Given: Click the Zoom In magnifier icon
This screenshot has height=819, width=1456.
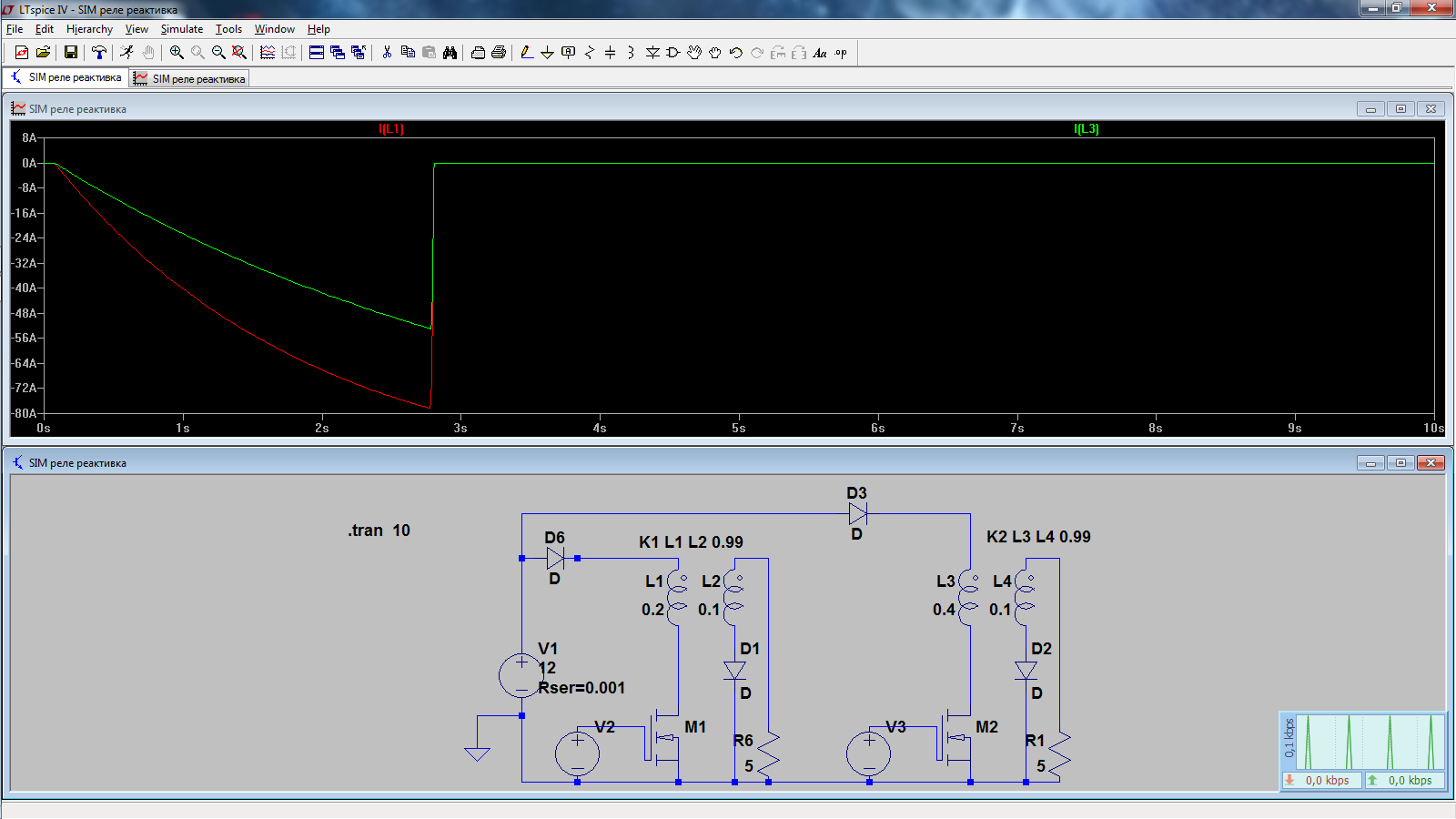Looking at the screenshot, I should (x=177, y=53).
